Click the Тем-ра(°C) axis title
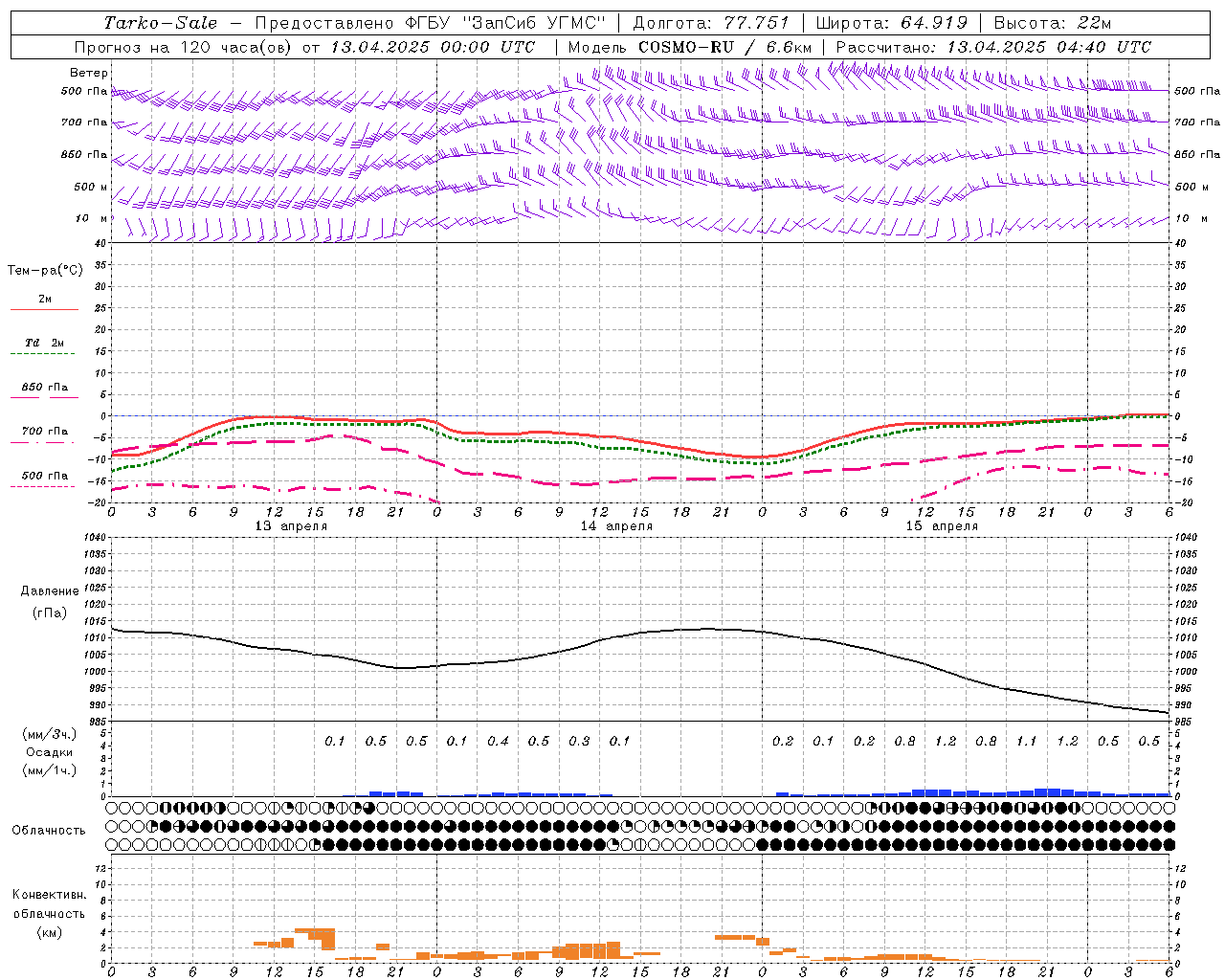The height and width of the screenshot is (980, 1225). tap(45, 271)
